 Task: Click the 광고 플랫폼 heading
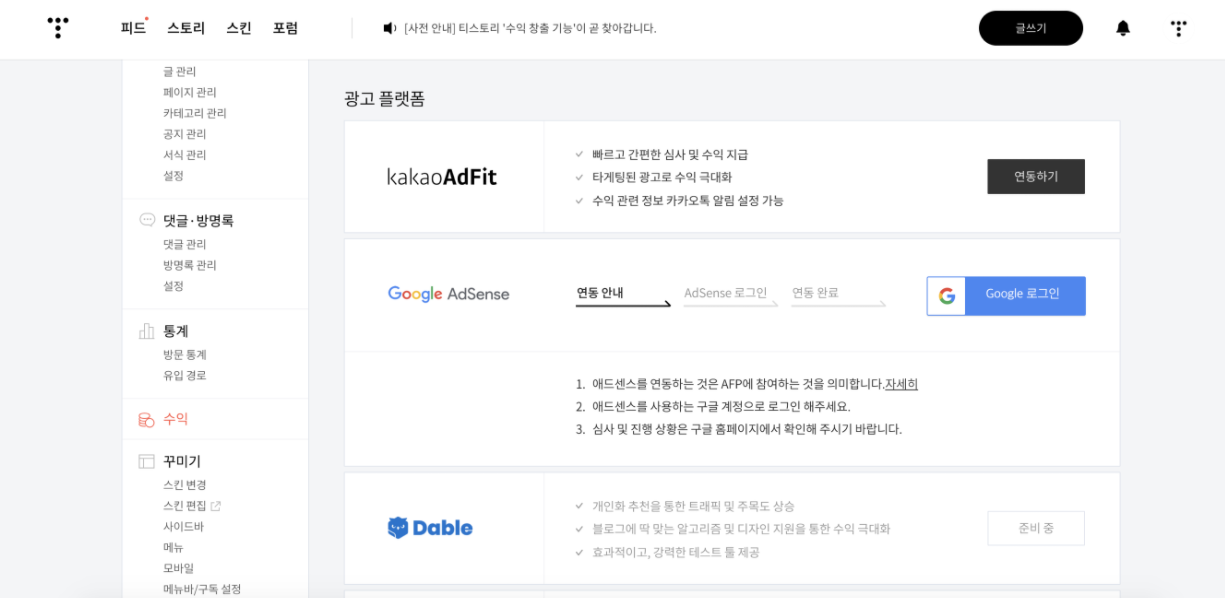(x=385, y=98)
